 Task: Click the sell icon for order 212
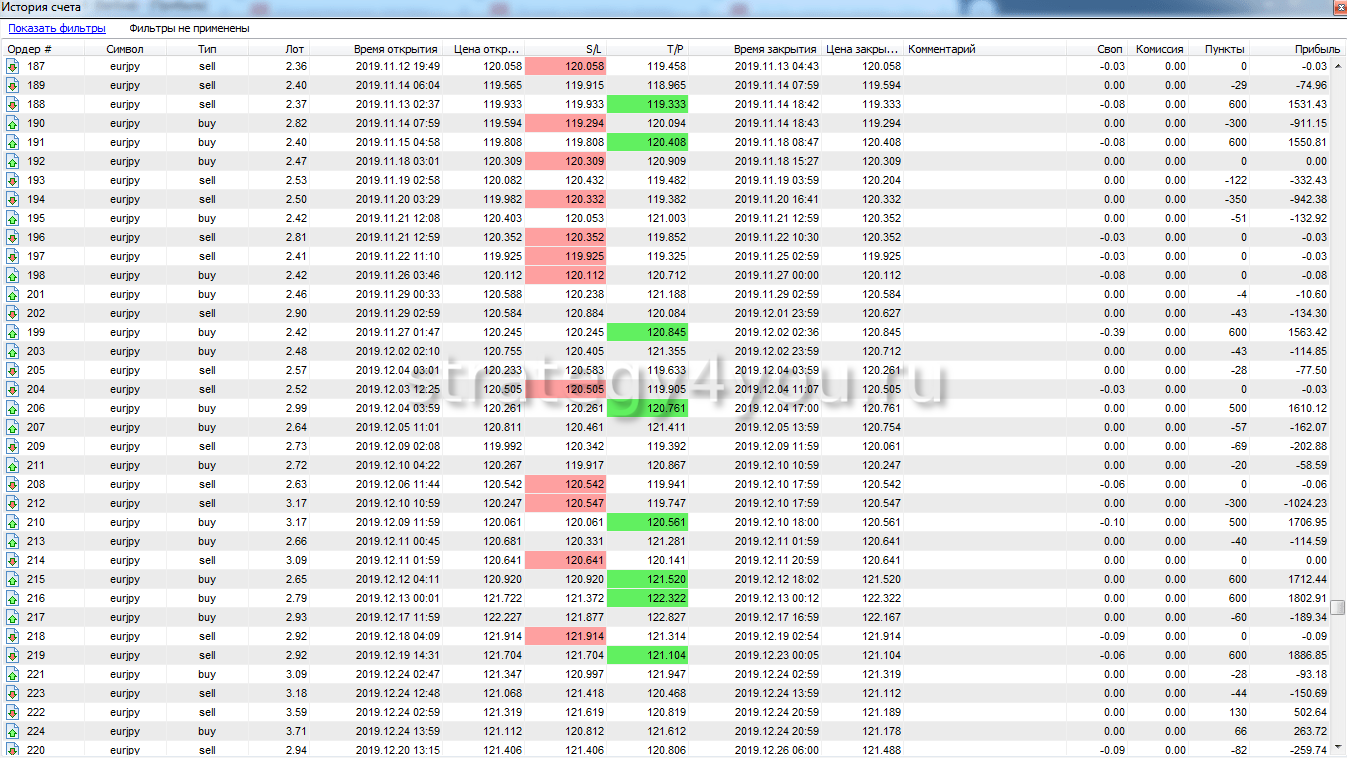click(13, 503)
